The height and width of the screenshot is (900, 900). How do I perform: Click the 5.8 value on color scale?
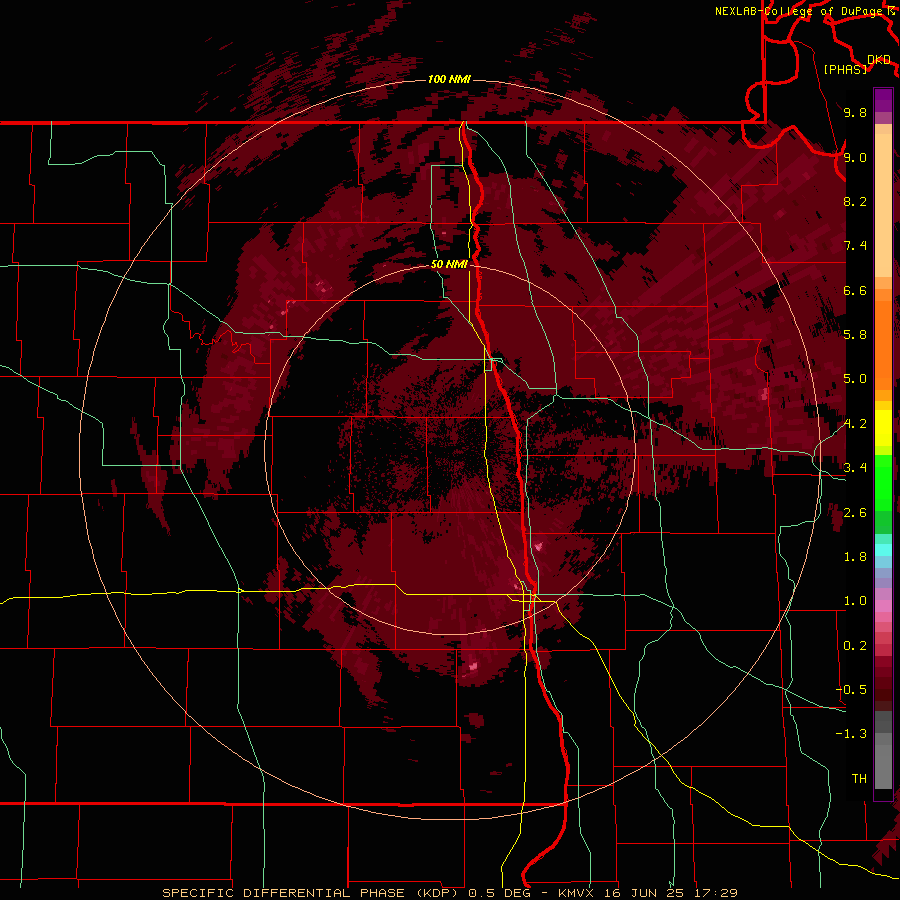pyautogui.click(x=855, y=335)
